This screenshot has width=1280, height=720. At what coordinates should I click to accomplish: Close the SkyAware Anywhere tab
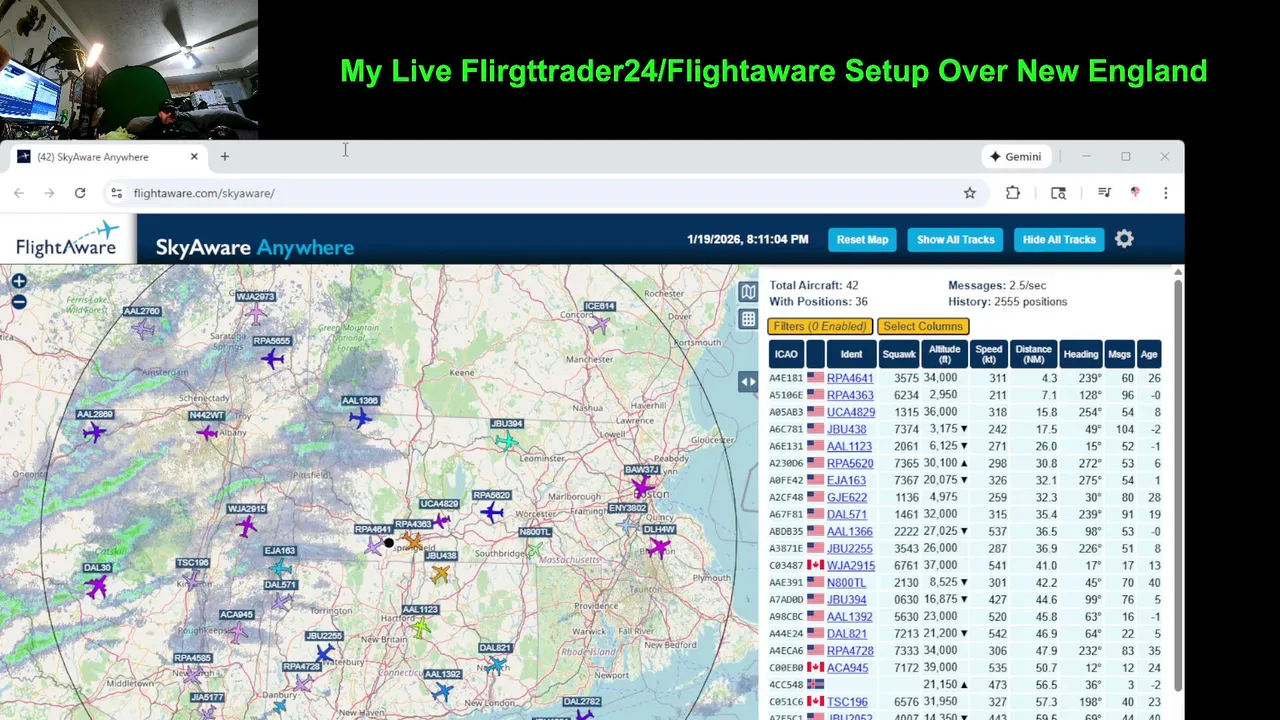pos(194,157)
